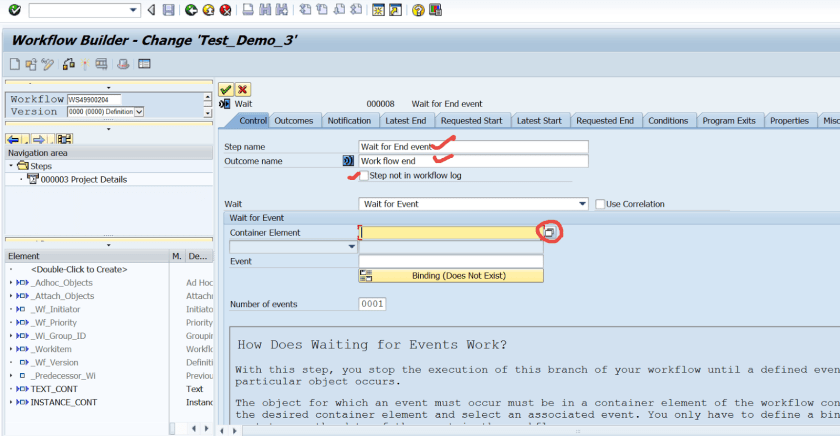This screenshot has height=436, width=840.
Task: Open the Latest End tab
Action: (x=406, y=121)
